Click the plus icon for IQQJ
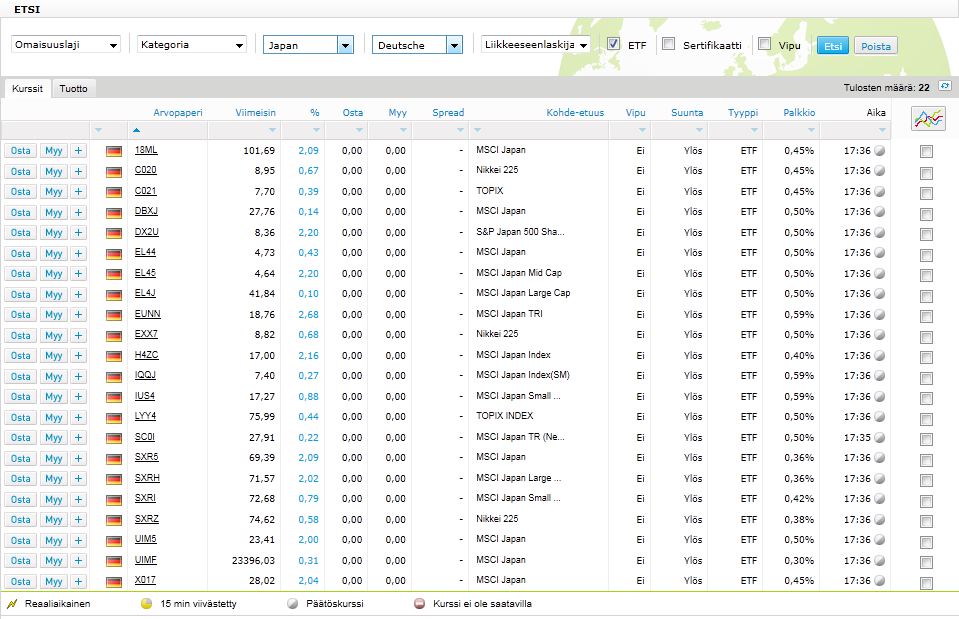959x619 pixels. [x=78, y=377]
